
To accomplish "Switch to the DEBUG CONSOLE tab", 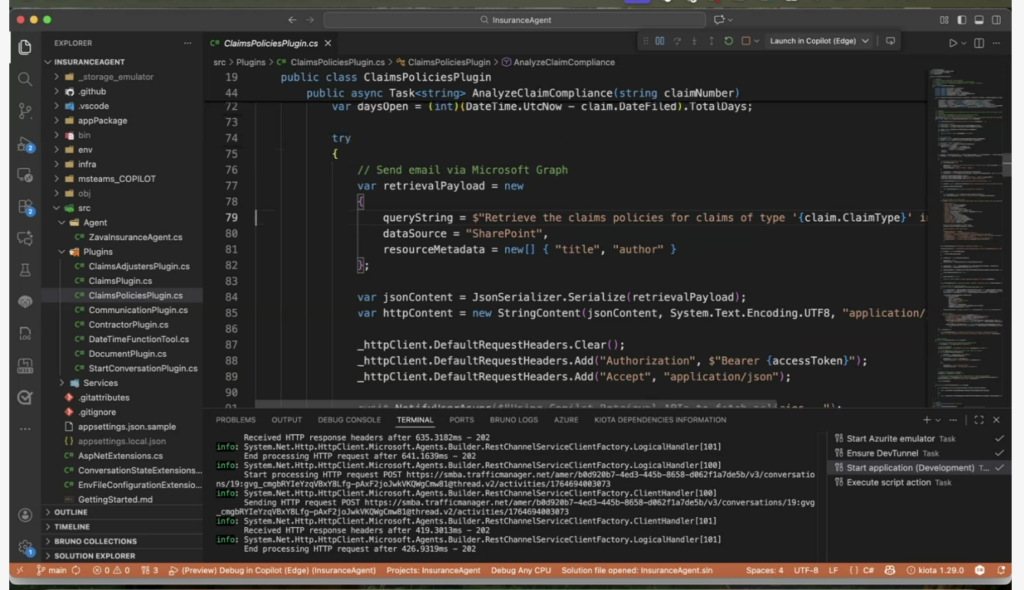I will click(x=349, y=420).
